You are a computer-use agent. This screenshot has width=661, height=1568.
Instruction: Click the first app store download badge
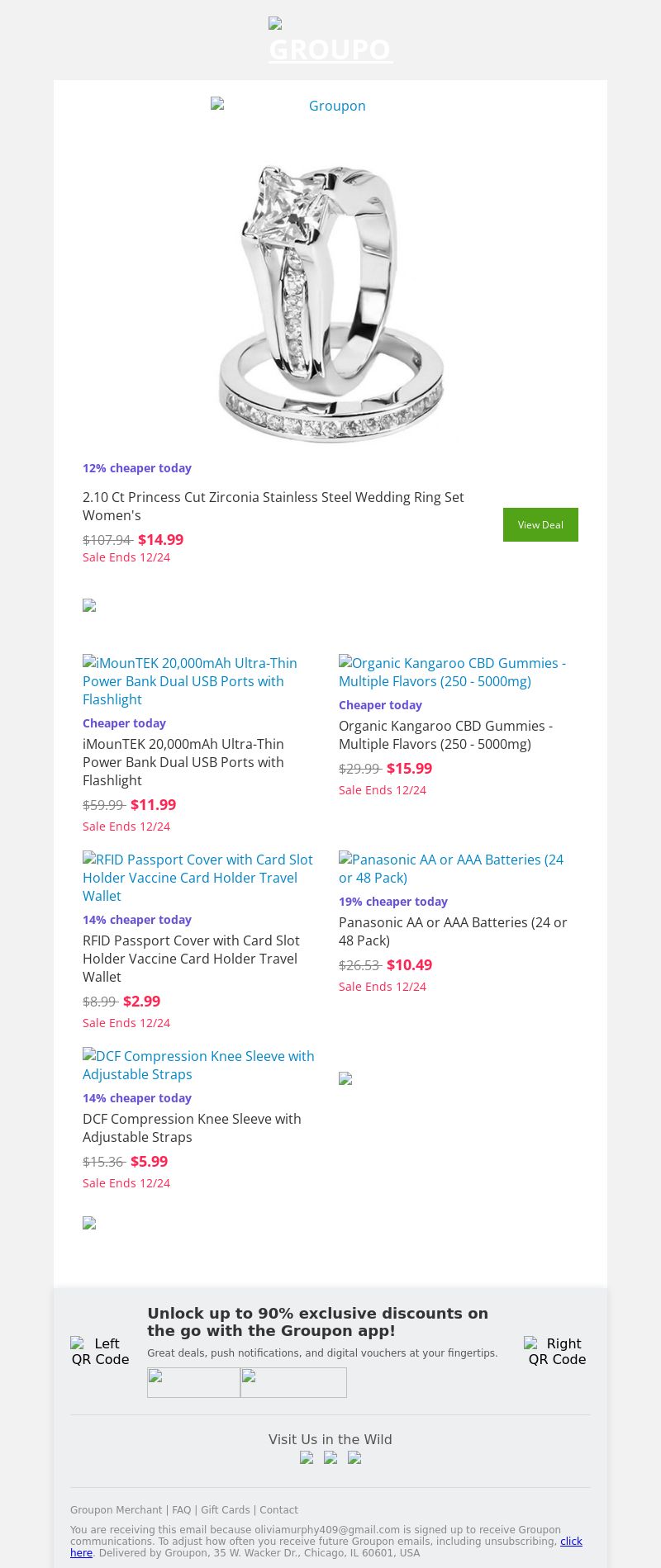[x=193, y=1382]
